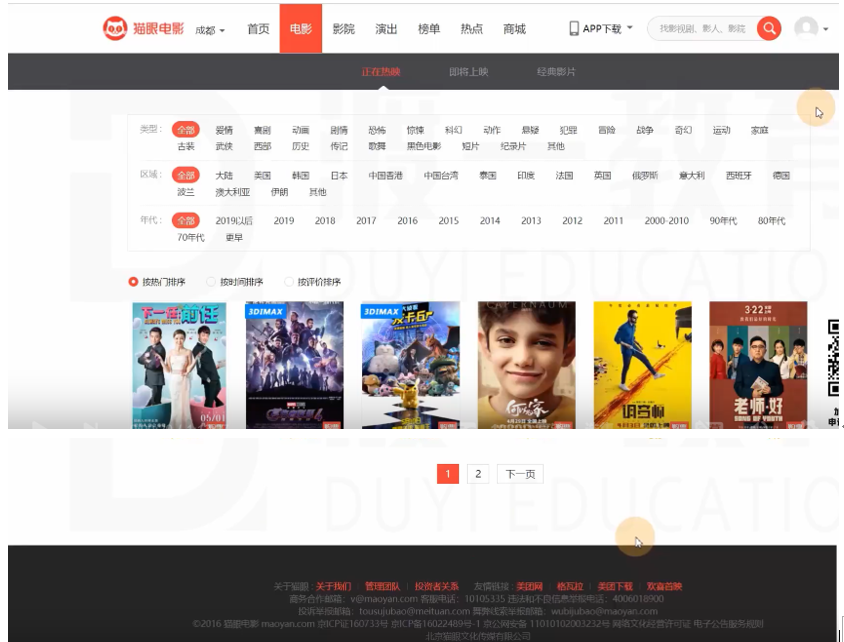
Task: Switch to the 正在热映 tab
Action: [381, 72]
